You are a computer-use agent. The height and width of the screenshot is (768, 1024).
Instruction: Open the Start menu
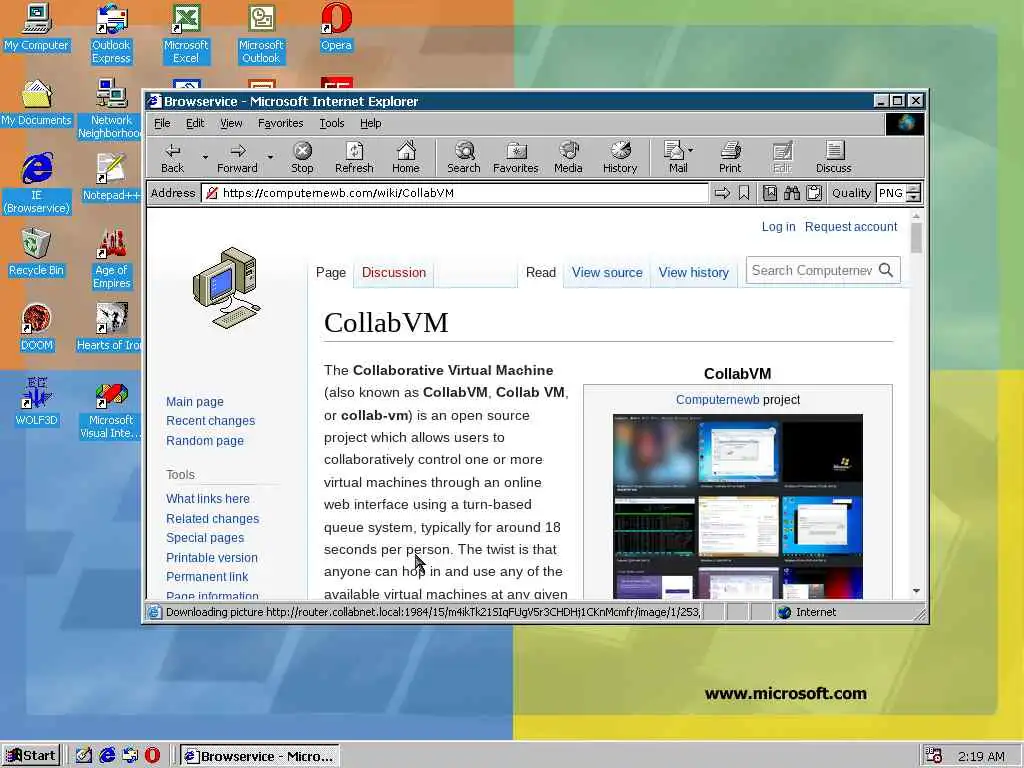pos(31,756)
